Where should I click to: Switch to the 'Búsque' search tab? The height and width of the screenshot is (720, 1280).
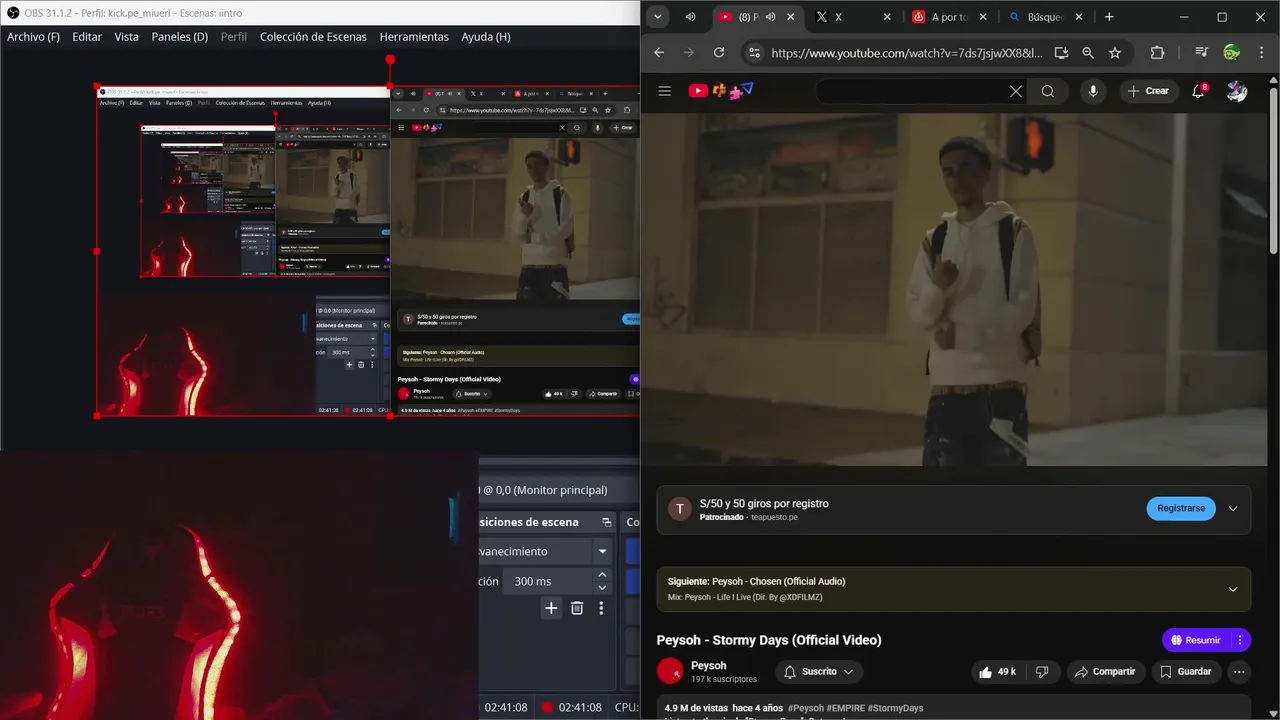coord(1045,17)
